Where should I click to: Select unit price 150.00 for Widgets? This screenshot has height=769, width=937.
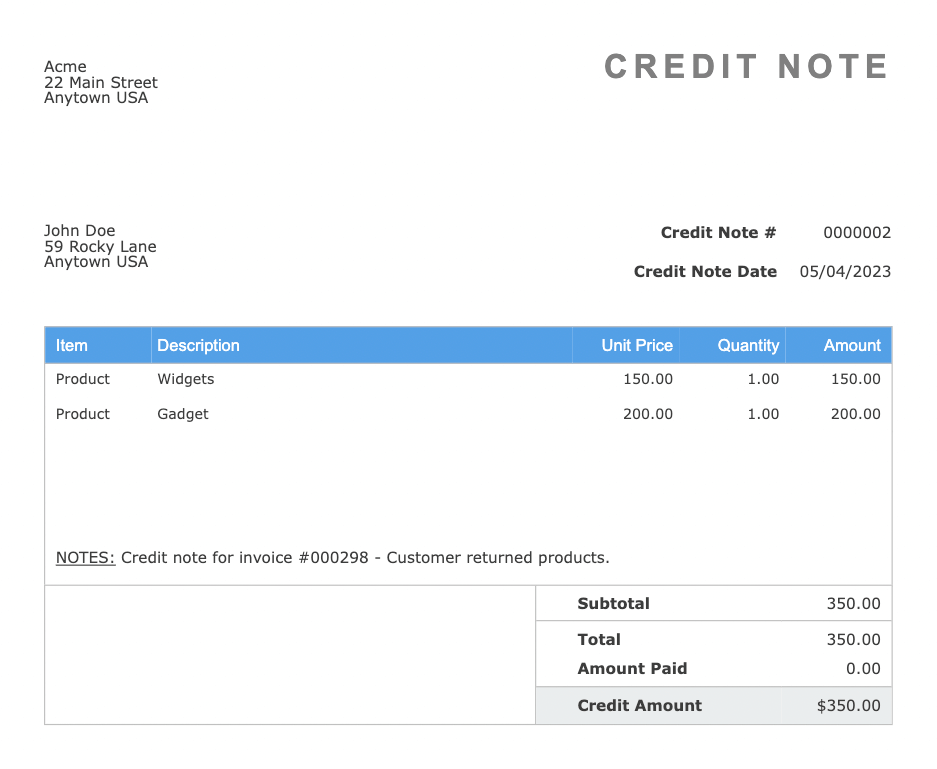648,379
